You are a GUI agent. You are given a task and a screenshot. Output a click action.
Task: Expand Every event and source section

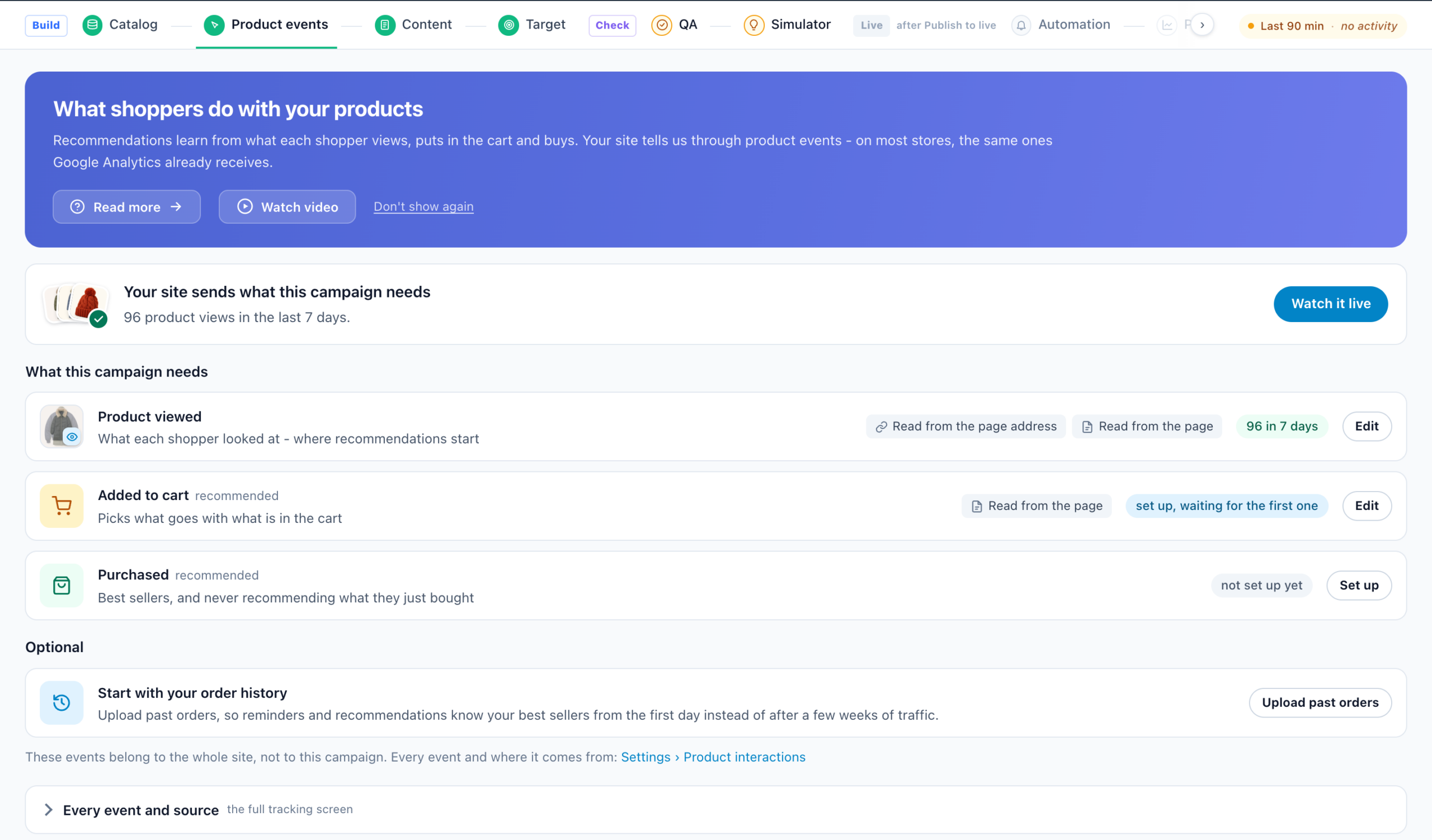pyautogui.click(x=715, y=809)
